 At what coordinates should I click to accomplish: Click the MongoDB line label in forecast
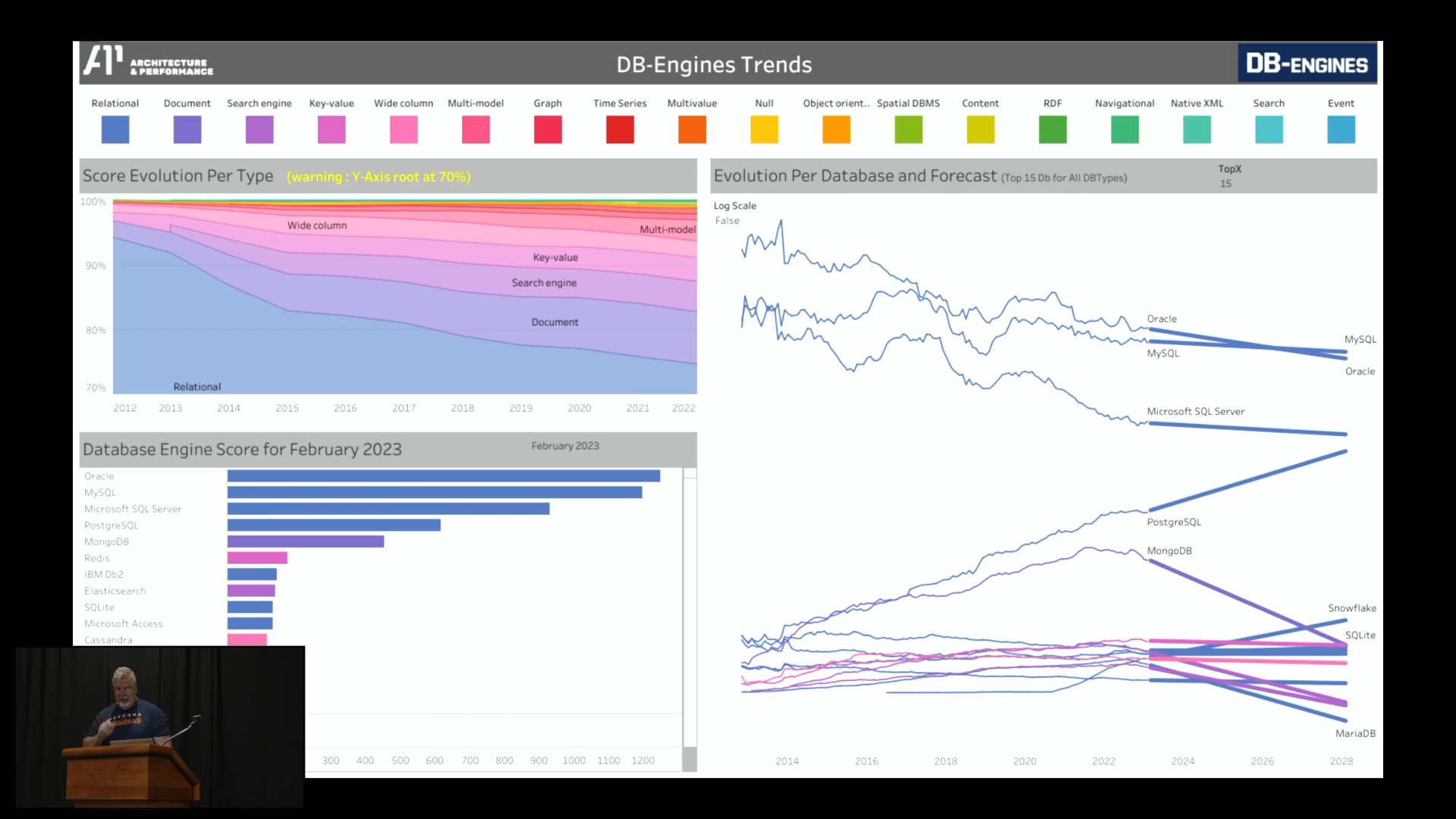pos(1169,551)
